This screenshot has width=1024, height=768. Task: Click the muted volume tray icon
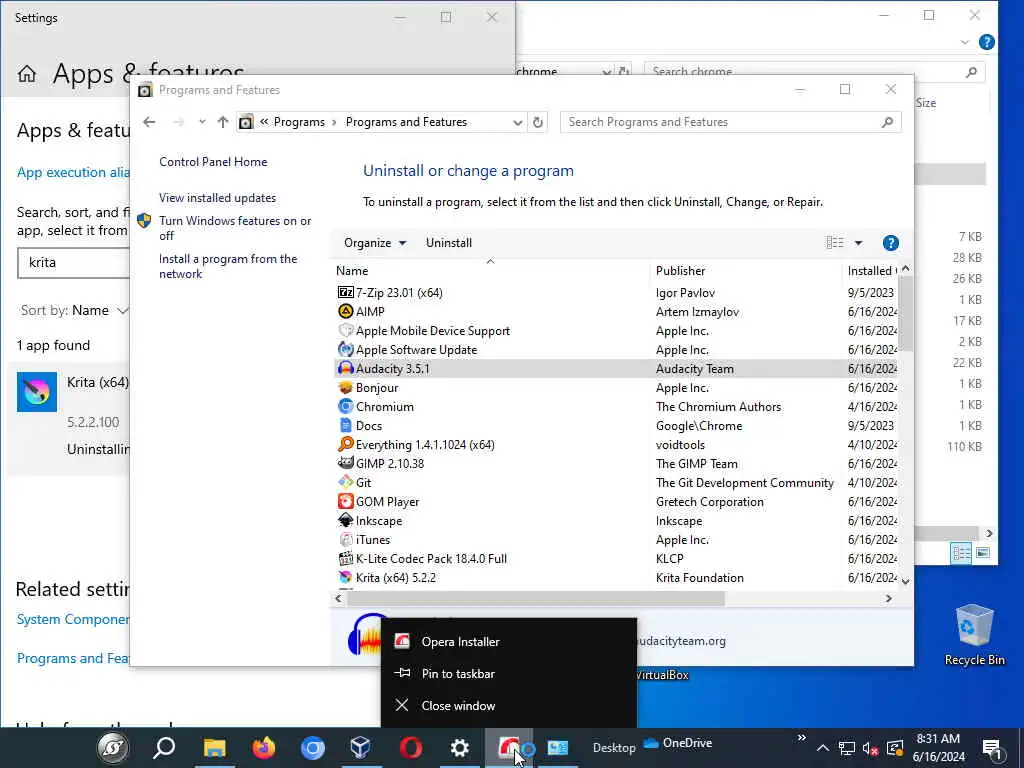pyautogui.click(x=870, y=748)
